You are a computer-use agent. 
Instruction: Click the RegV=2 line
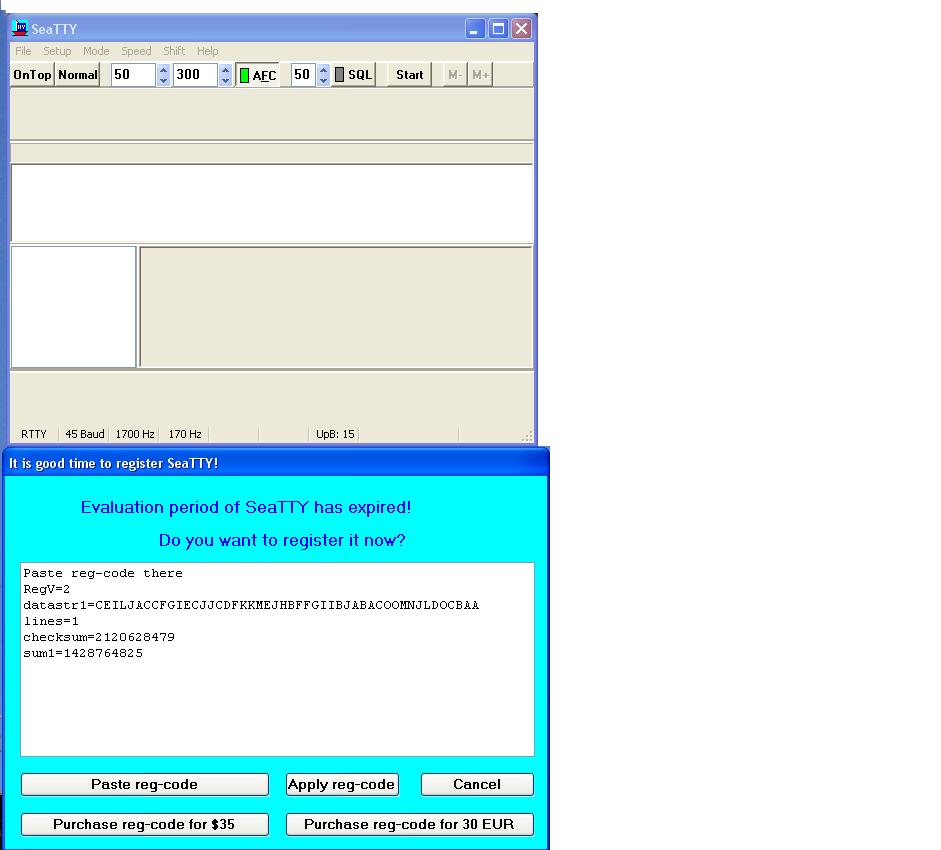[46, 589]
